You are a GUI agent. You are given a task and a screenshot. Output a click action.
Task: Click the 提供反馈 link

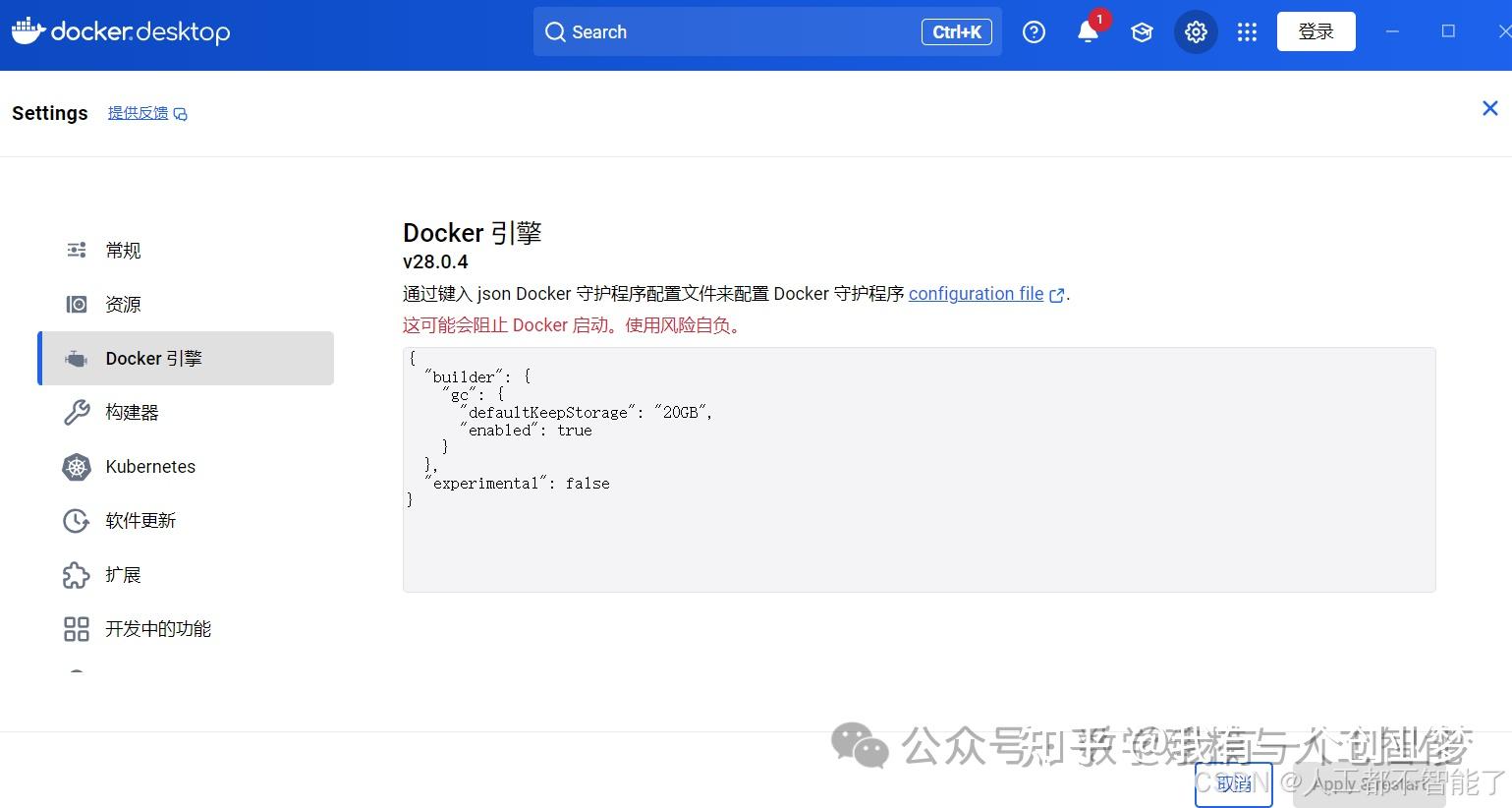[138, 112]
